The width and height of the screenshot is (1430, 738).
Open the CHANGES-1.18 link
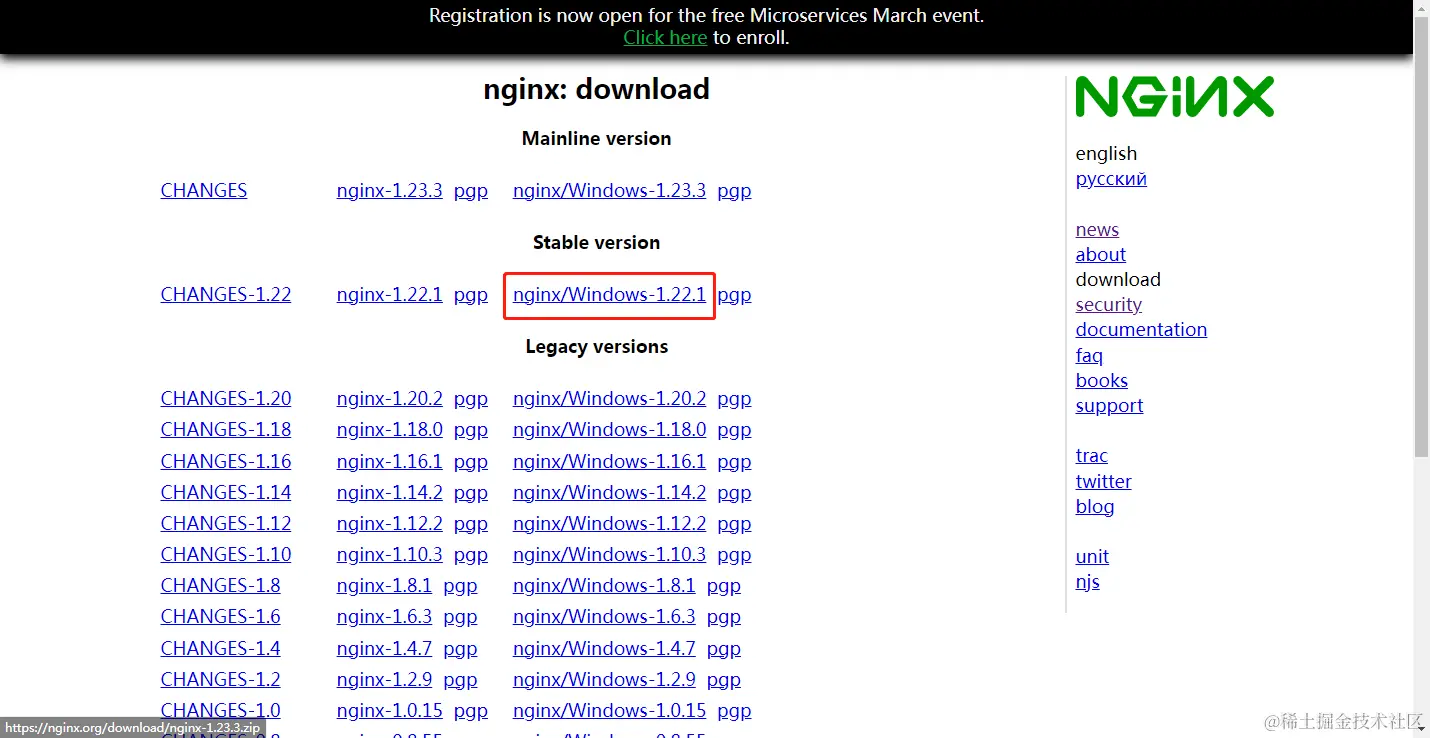click(226, 430)
